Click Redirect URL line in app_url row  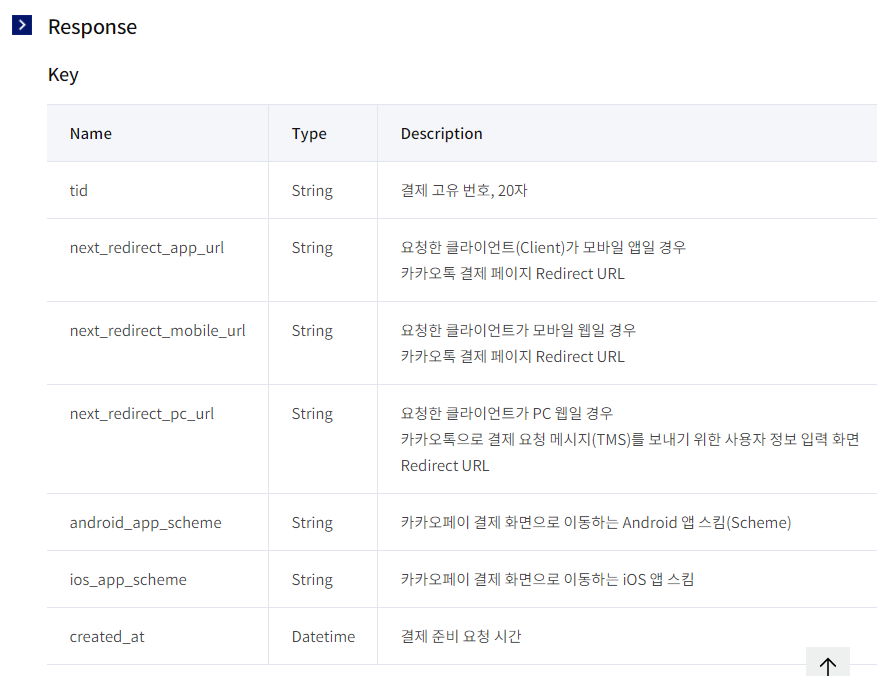click(x=512, y=274)
